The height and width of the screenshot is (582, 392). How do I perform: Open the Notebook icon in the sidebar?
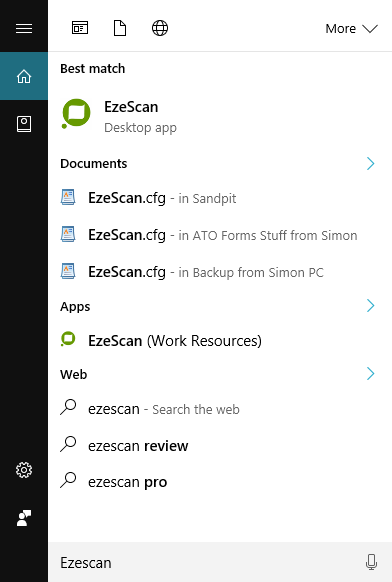[24, 124]
